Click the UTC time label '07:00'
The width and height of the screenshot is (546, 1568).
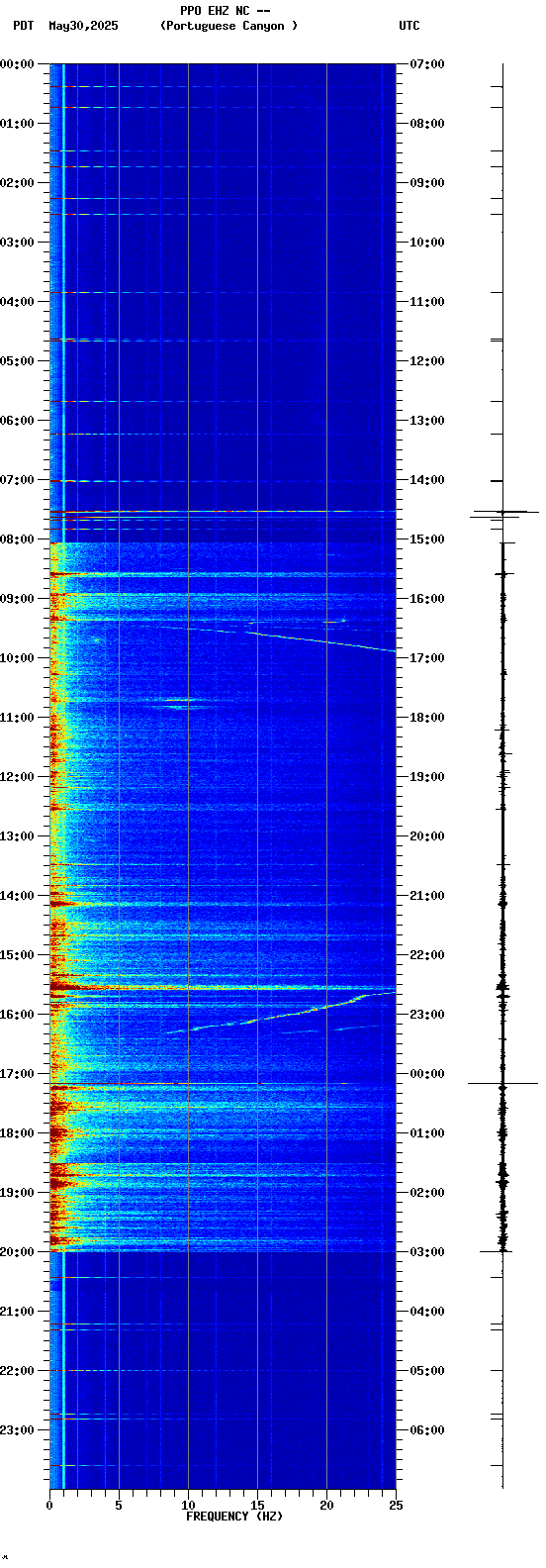[x=427, y=64]
